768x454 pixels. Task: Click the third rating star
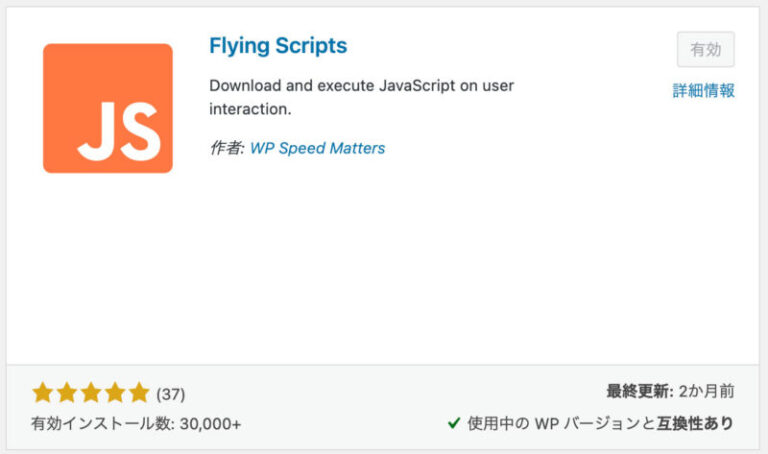(90, 392)
